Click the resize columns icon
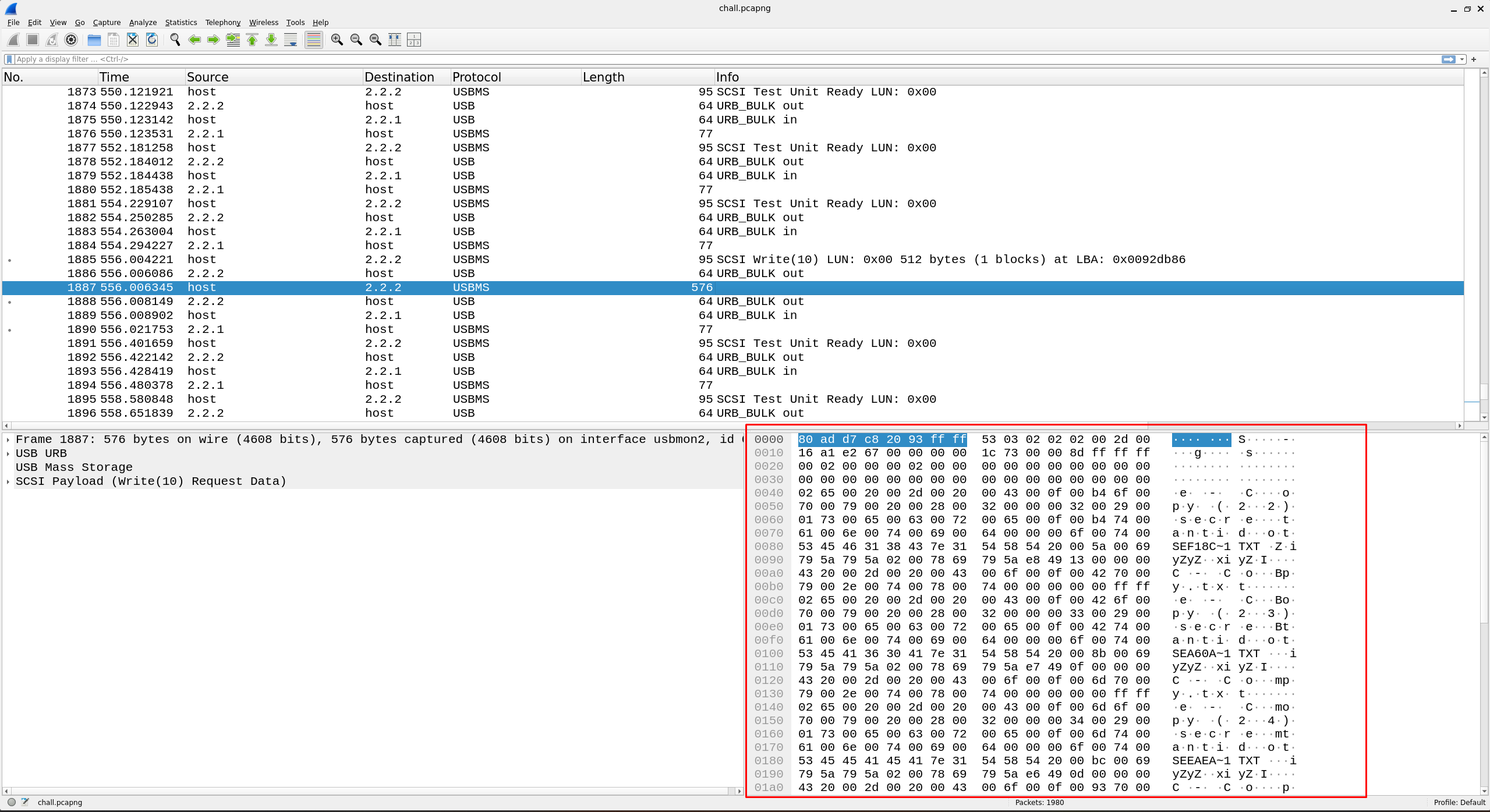1490x812 pixels. coord(395,40)
